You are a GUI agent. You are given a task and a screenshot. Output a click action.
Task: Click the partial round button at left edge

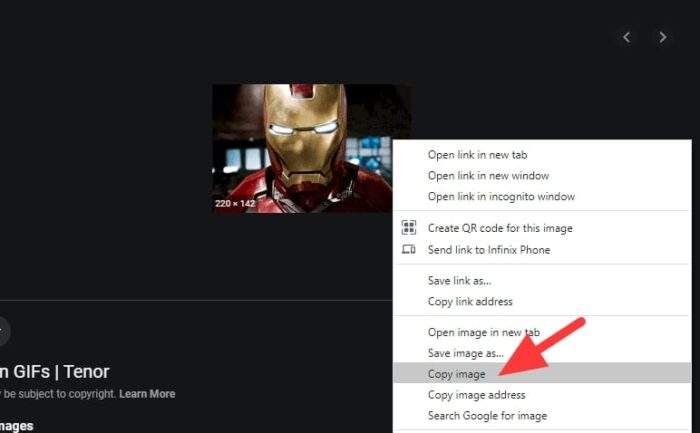coord(4,331)
